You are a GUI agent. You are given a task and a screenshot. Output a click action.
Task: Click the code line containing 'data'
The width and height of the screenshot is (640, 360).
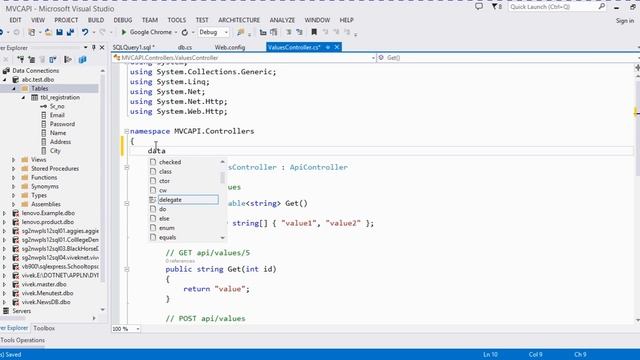pyautogui.click(x=381, y=151)
